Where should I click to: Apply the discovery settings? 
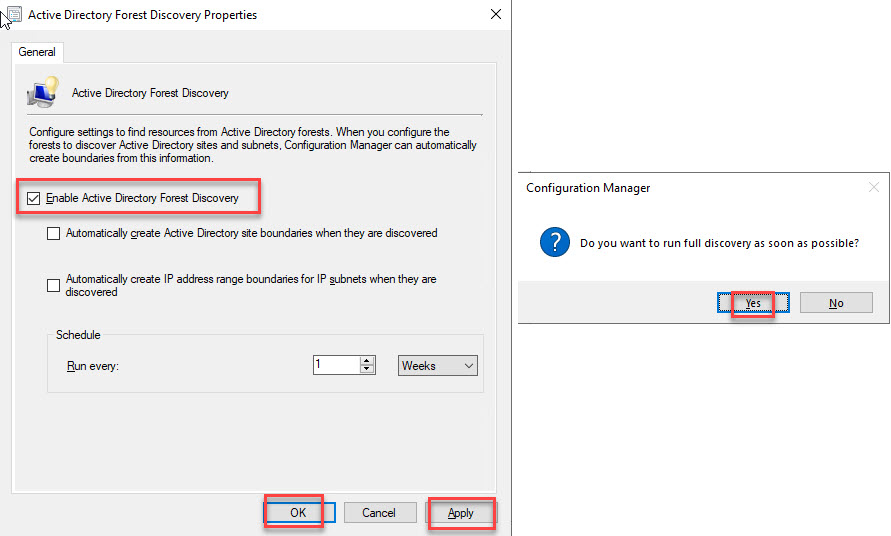click(x=461, y=513)
